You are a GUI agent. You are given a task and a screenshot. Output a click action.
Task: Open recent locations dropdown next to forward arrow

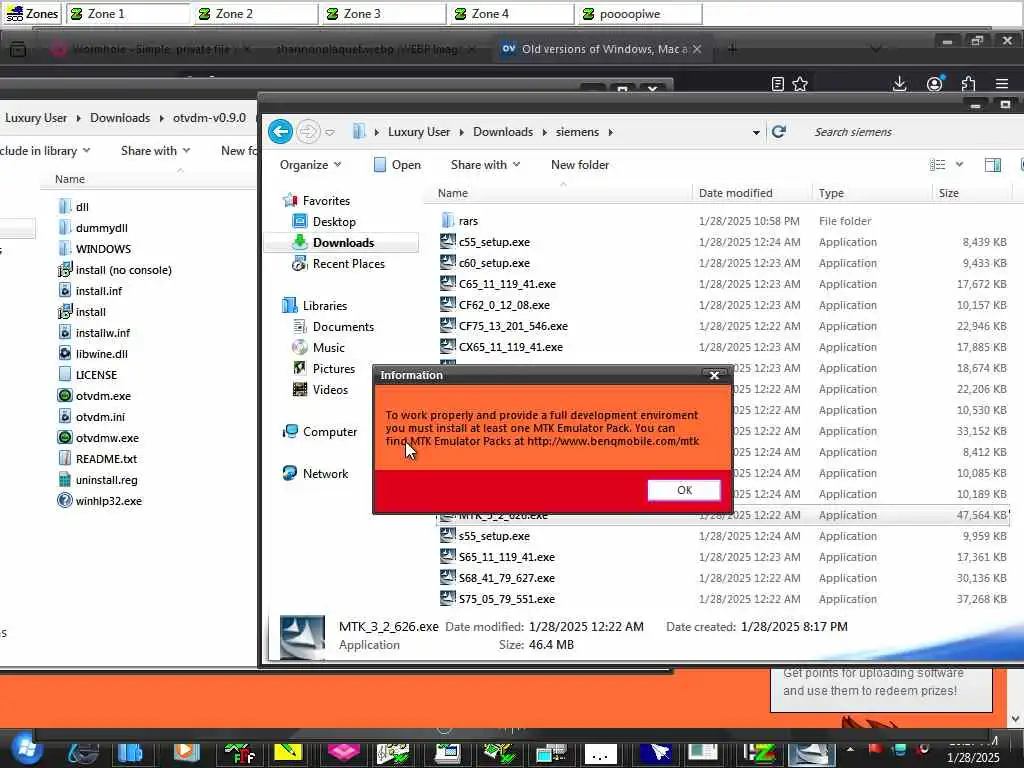tap(330, 133)
